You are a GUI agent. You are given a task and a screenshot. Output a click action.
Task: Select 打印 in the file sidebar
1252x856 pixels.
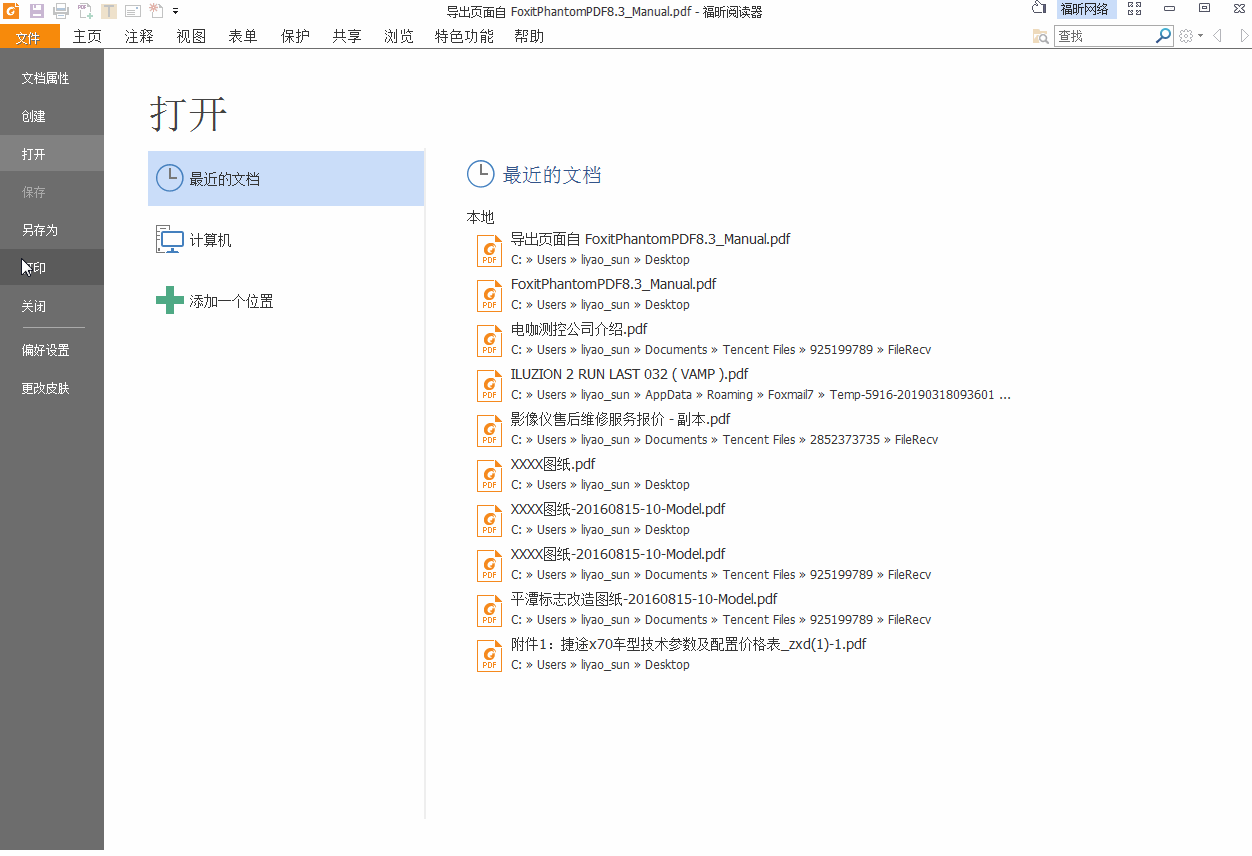click(x=52, y=268)
